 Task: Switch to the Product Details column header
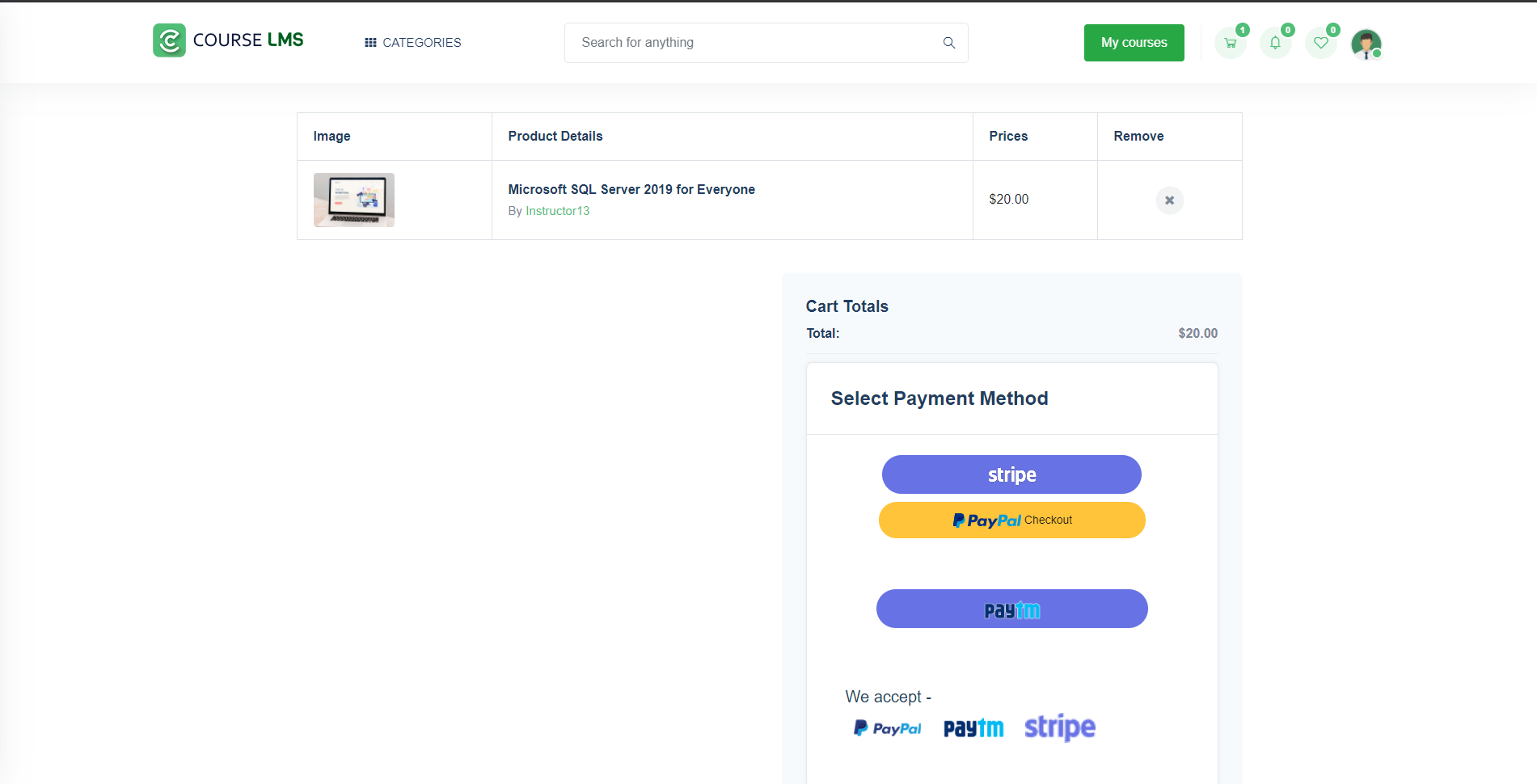tap(555, 136)
